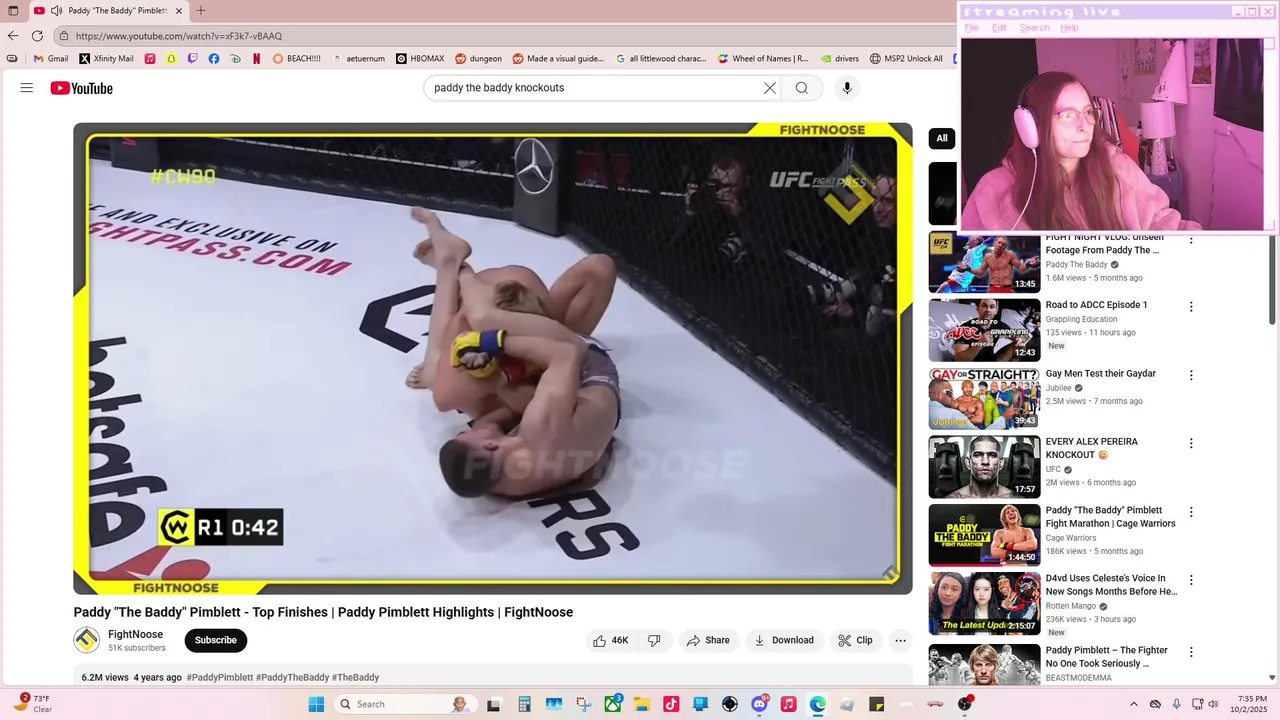
Task: Clear the YouTube search box text
Action: pyautogui.click(x=770, y=88)
